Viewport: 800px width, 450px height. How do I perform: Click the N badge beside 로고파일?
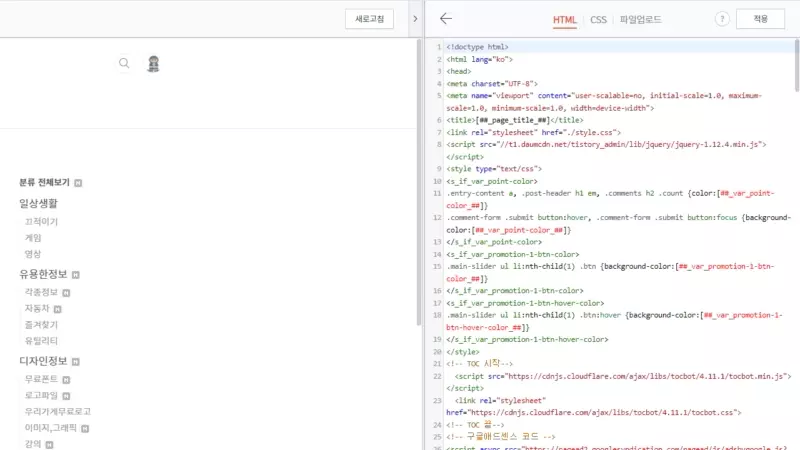tap(66, 396)
